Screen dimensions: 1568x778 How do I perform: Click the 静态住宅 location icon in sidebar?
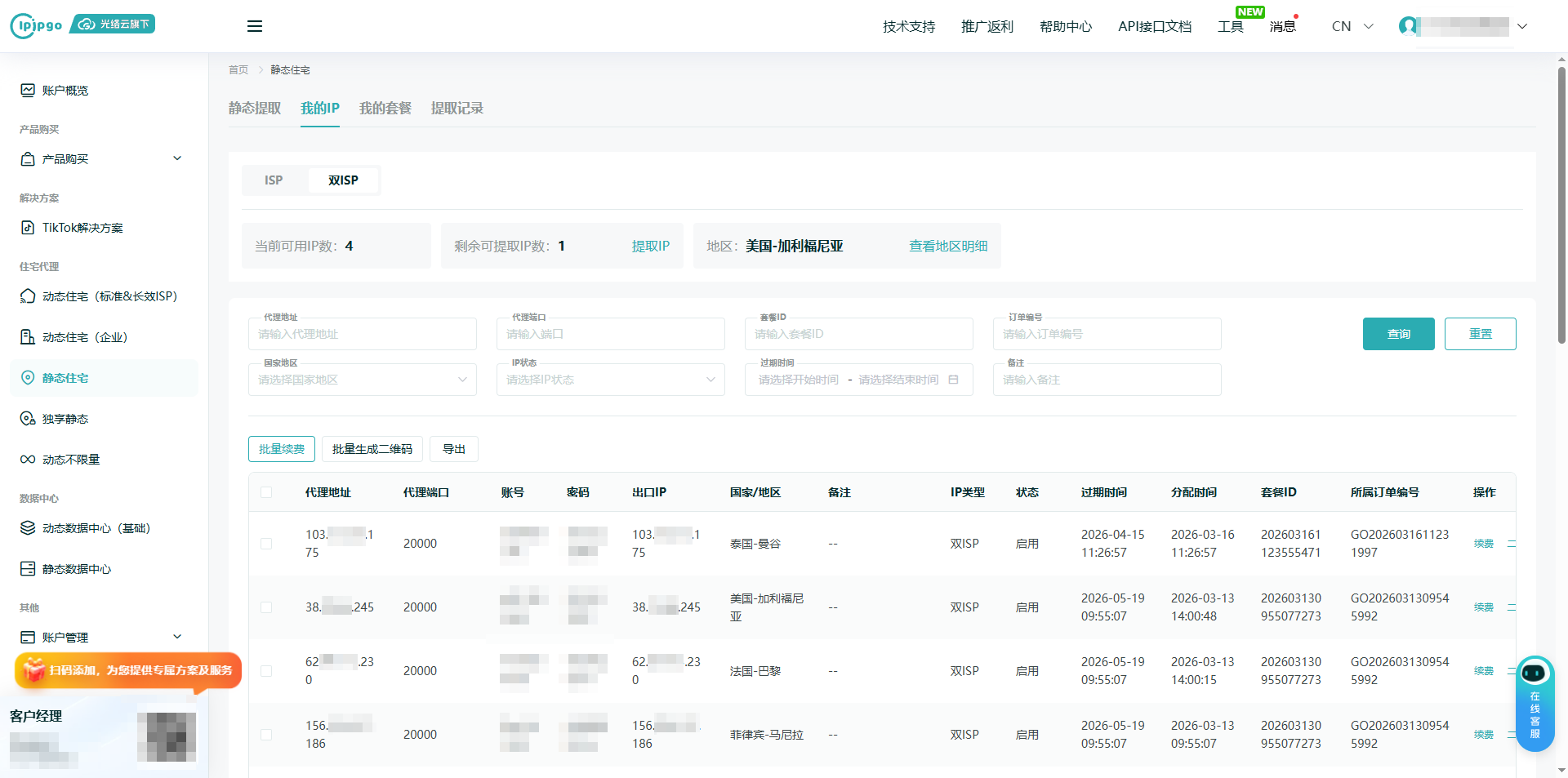[x=28, y=378]
